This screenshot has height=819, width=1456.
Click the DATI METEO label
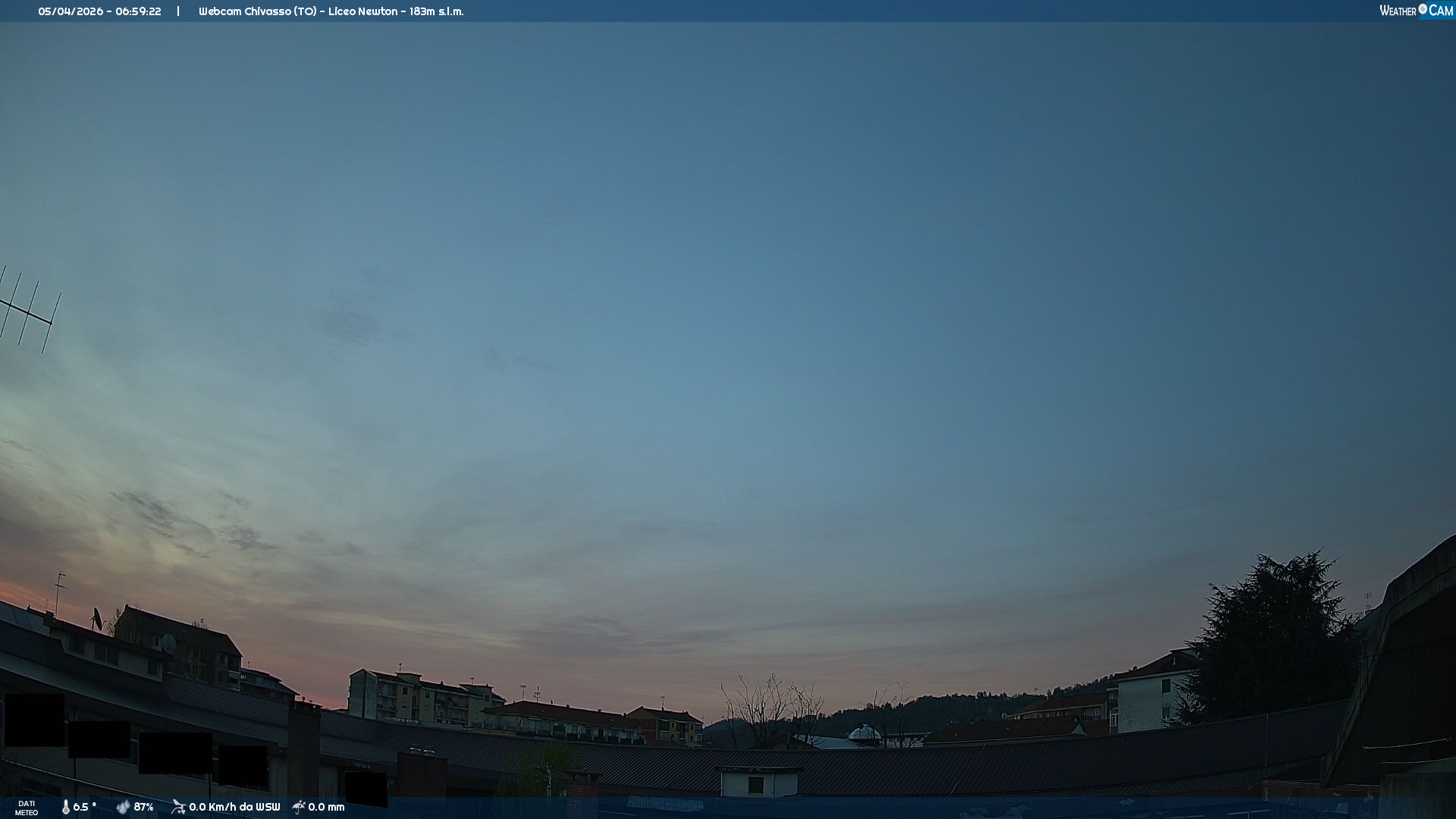[x=27, y=808]
